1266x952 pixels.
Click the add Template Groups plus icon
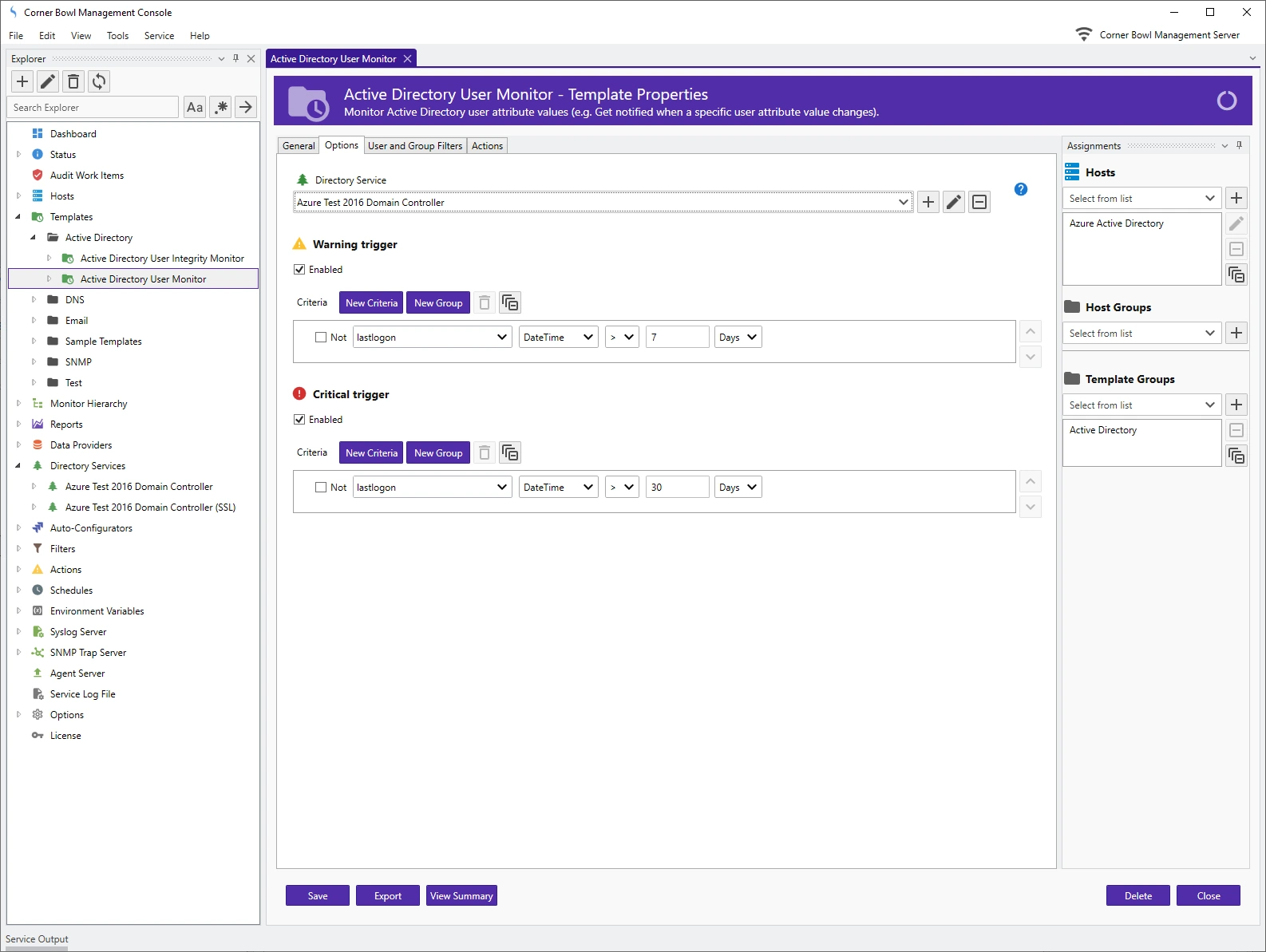(x=1236, y=405)
